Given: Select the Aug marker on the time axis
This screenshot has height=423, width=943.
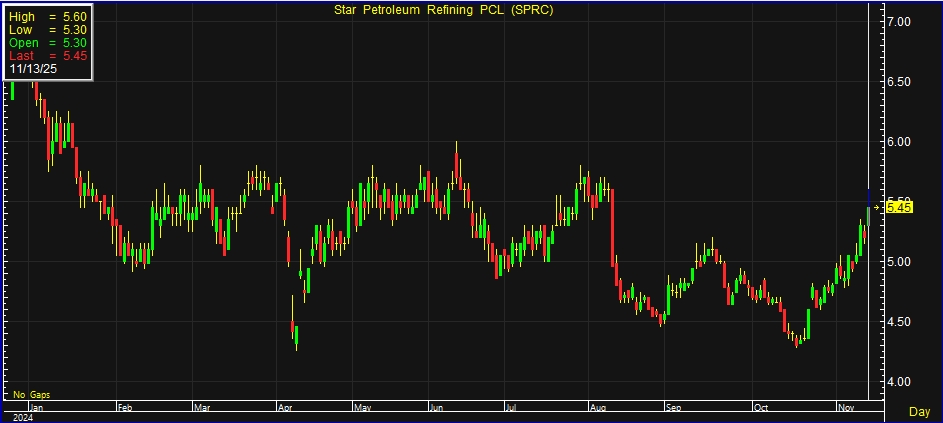Looking at the screenshot, I should 598,408.
